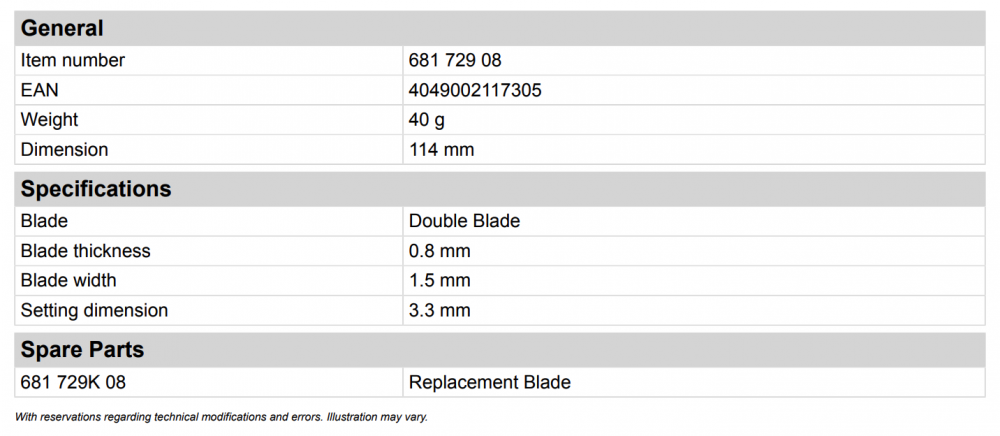
Task: Select the Item number label cell
Action: pyautogui.click(x=209, y=61)
